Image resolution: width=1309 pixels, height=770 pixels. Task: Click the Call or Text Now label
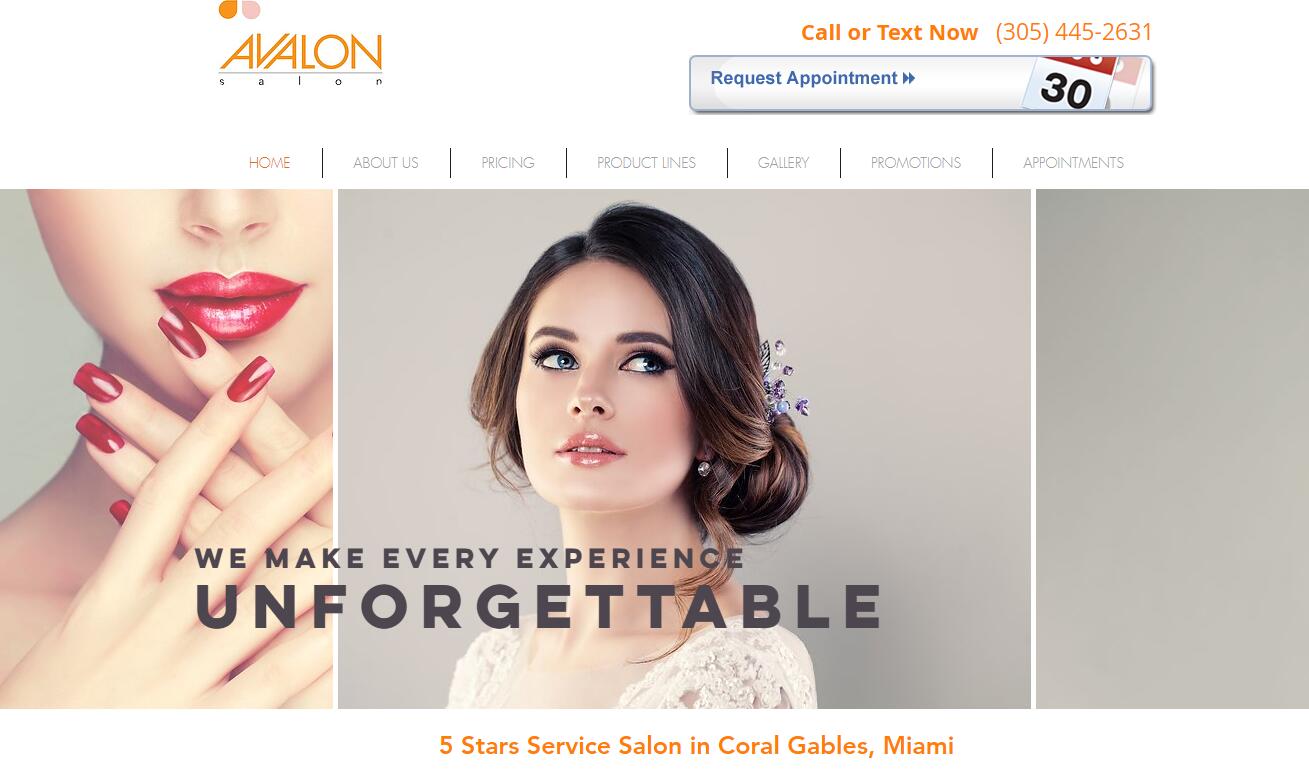click(x=889, y=32)
